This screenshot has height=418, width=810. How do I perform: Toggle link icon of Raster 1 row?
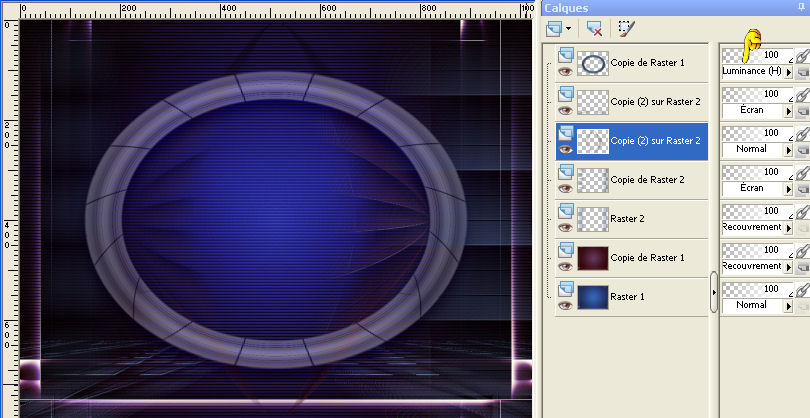click(802, 289)
